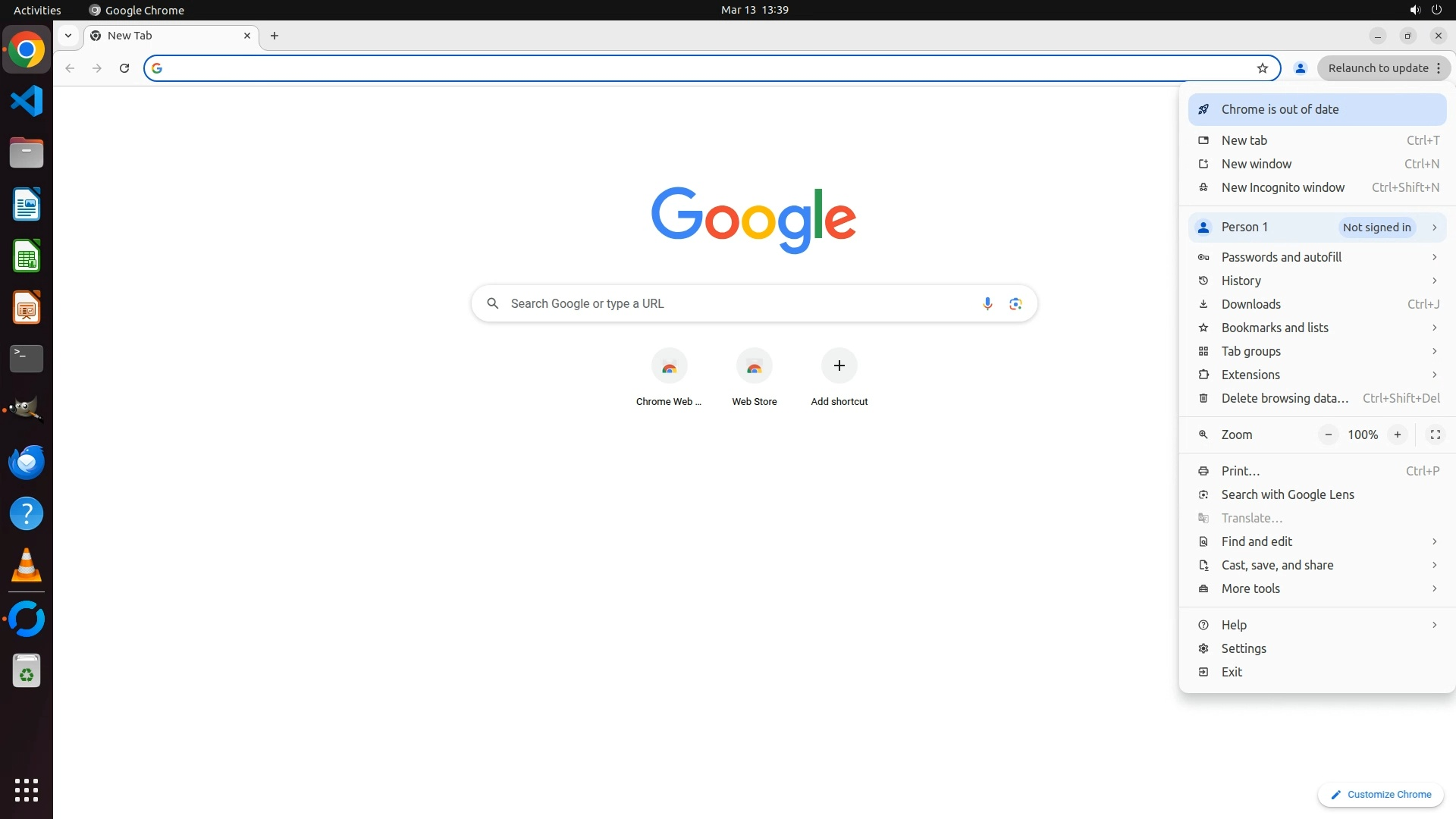
Task: Open Settings from the Chrome menu
Action: (x=1243, y=648)
